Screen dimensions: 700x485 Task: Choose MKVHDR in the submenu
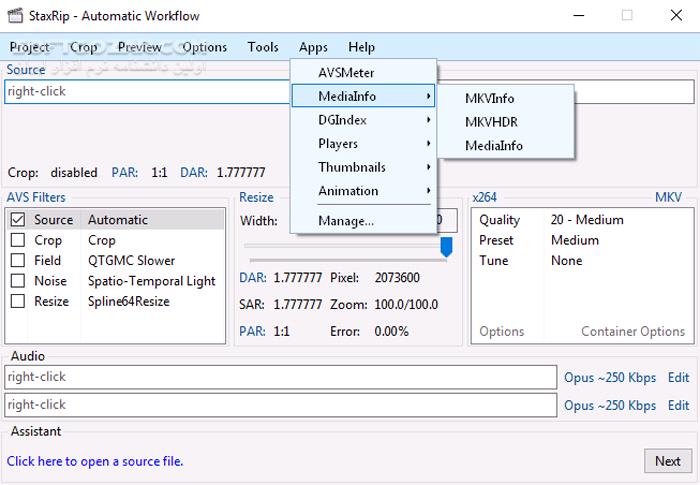491,122
